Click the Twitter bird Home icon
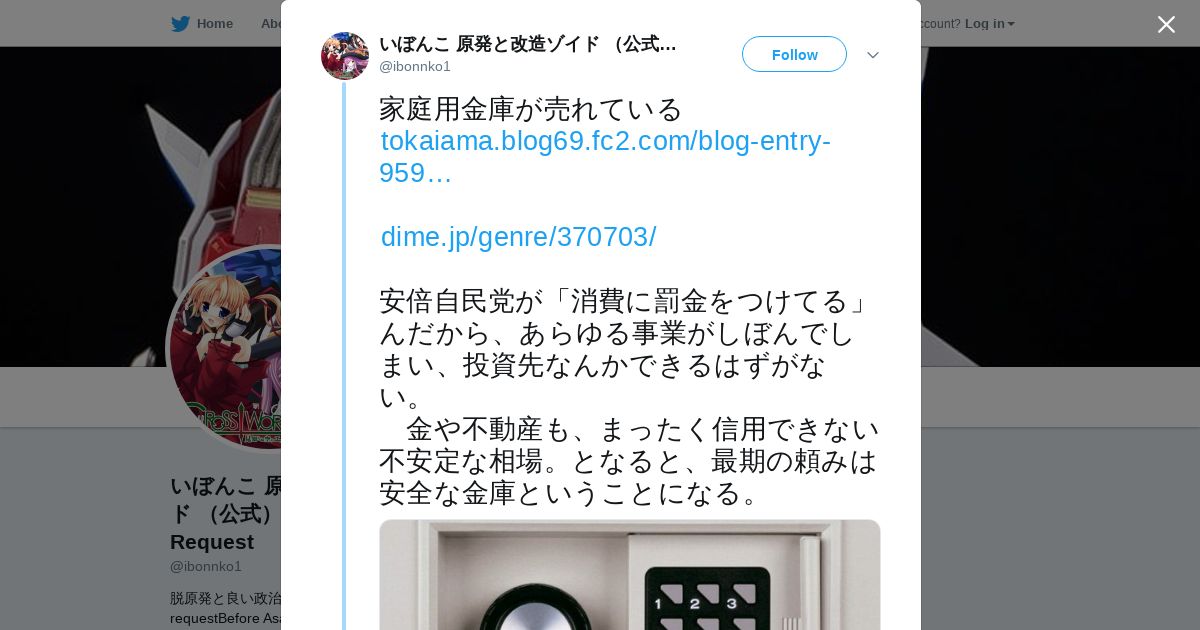 (180, 24)
